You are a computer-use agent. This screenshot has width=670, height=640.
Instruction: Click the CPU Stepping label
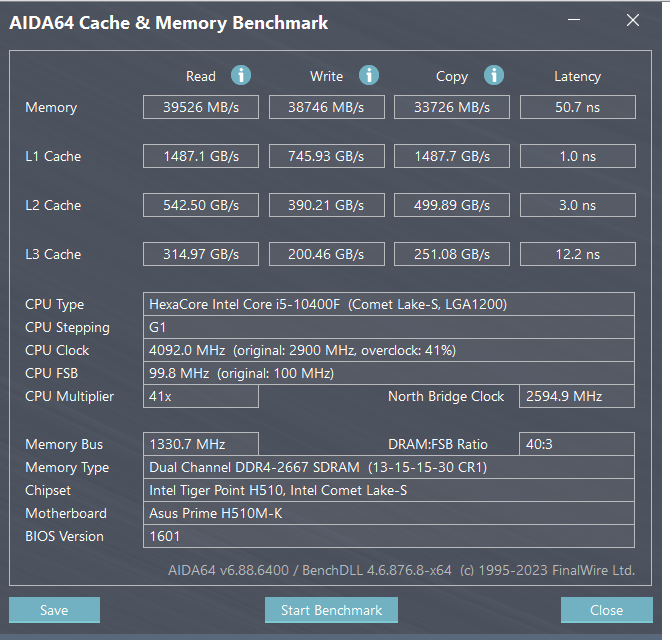68,328
